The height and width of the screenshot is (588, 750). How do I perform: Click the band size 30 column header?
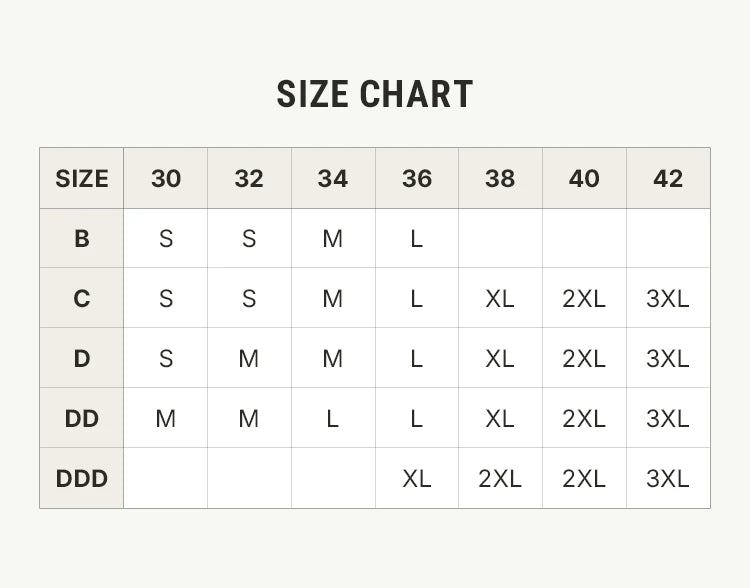tap(165, 178)
